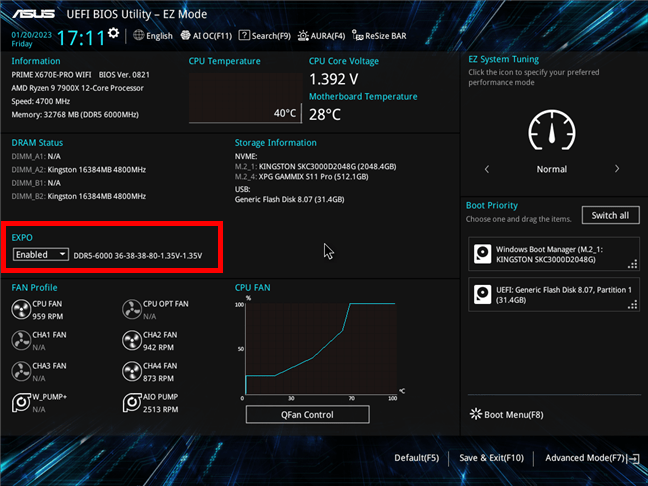Select the CHA3 FAN icon
The width and height of the screenshot is (648, 486).
[x=21, y=372]
